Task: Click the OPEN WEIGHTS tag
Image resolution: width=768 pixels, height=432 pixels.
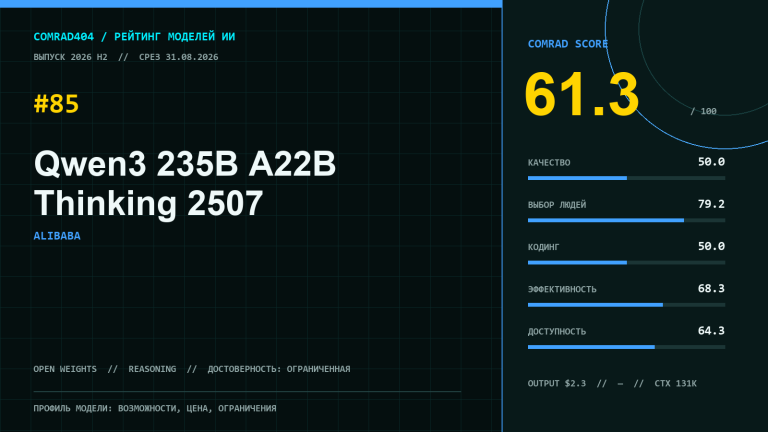Action: pyautogui.click(x=65, y=369)
